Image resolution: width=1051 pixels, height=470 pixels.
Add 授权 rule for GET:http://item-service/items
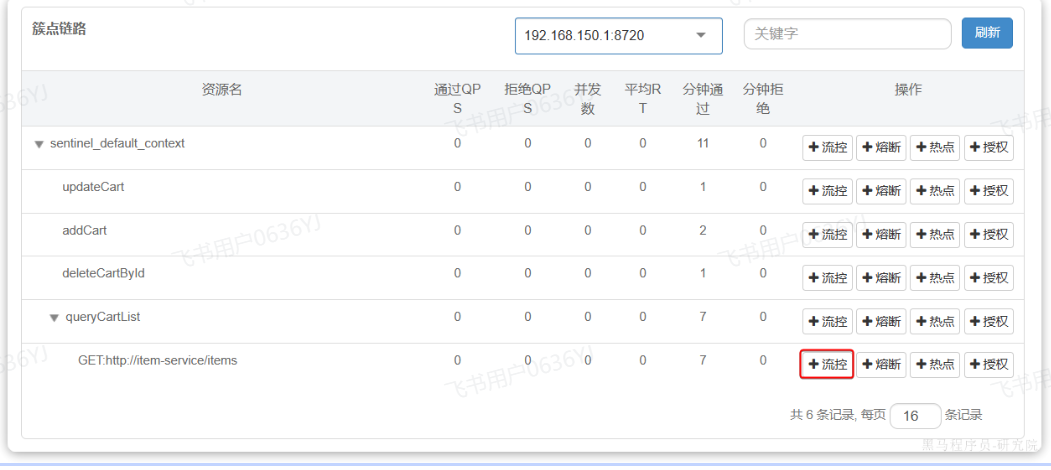click(989, 364)
